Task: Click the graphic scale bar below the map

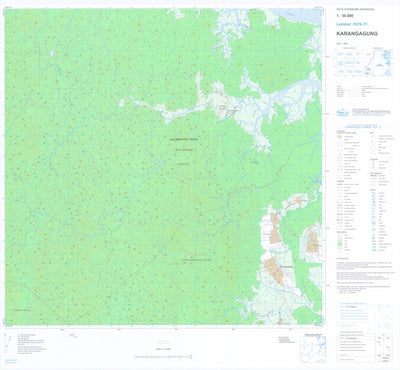Action: (163, 357)
